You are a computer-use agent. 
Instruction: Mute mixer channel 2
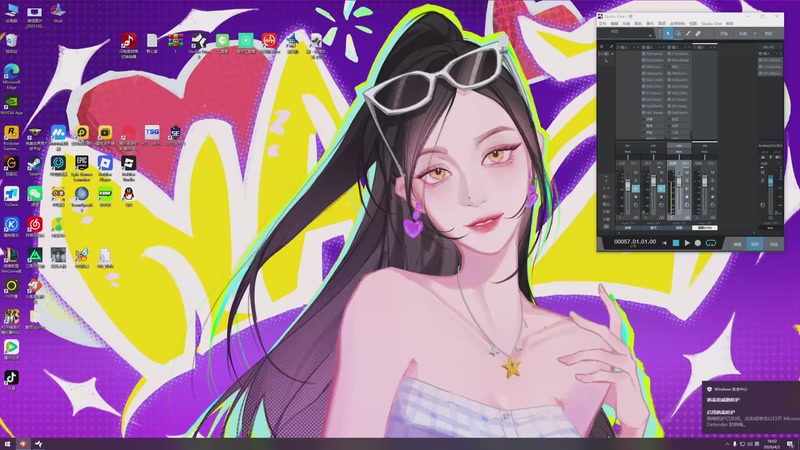pyautogui.click(x=661, y=172)
